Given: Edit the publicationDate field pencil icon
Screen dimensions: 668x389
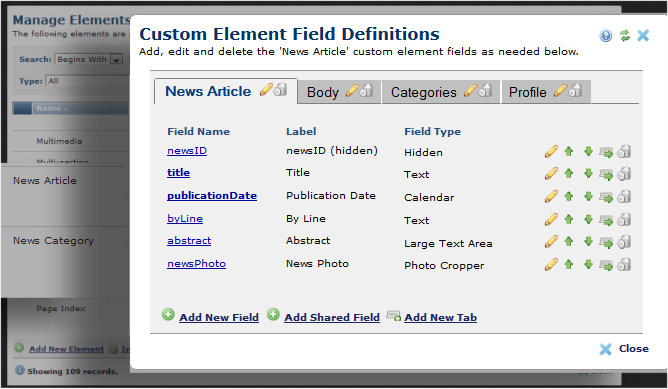Looking at the screenshot, I should point(551,196).
